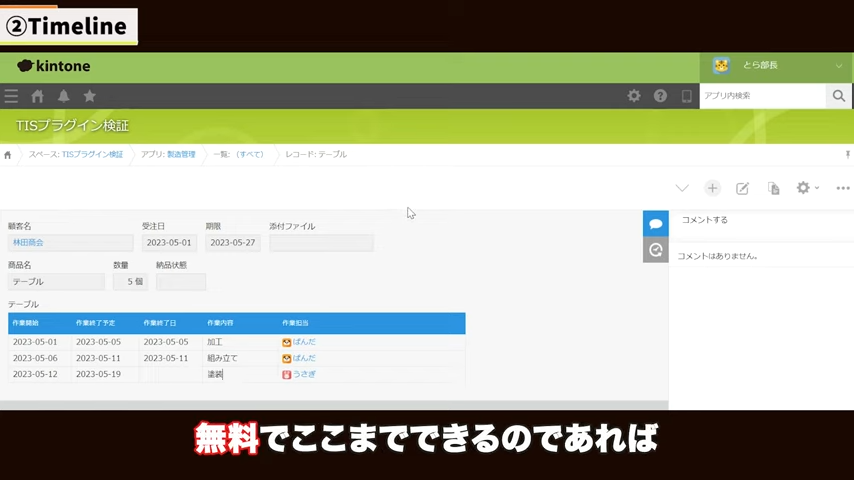The height and width of the screenshot is (480, 854).
Task: Click in the アプリ内検索 search field
Action: 762,96
